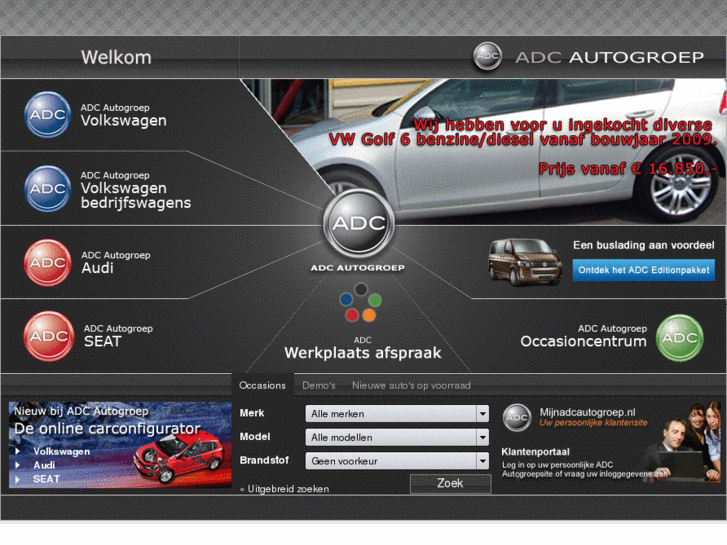Open ADC Autogroep Volkswagen link text
Screen dimensions: 727x545
pos(123,115)
